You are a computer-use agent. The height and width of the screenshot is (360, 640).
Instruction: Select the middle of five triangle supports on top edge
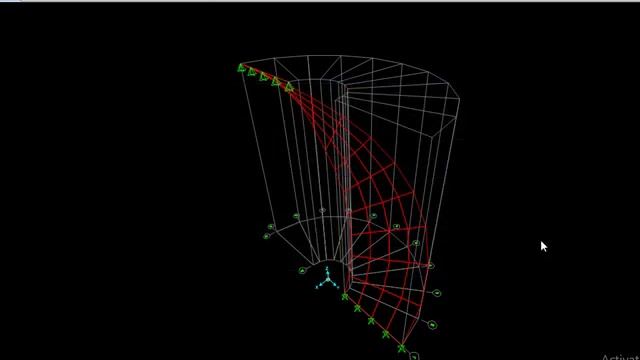pyautogui.click(x=264, y=77)
